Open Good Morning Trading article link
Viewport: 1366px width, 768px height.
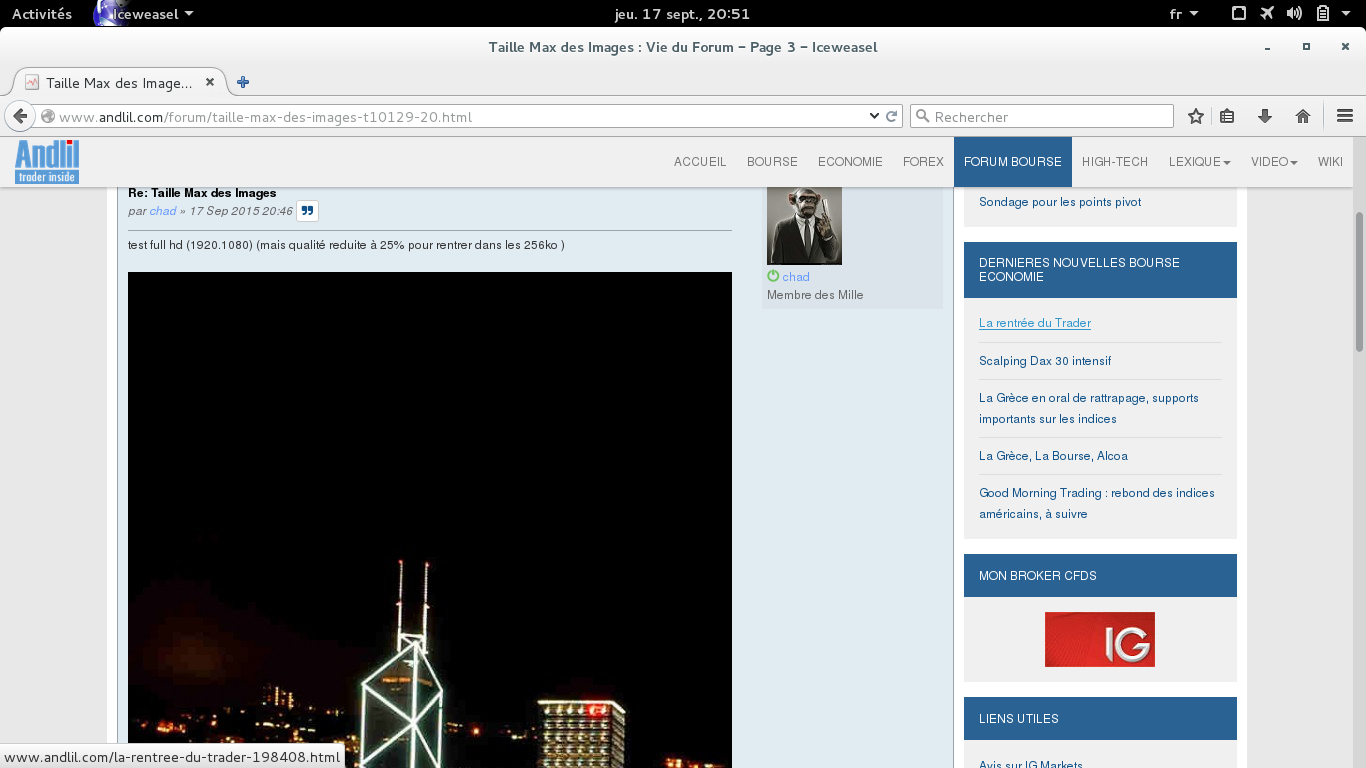1097,503
